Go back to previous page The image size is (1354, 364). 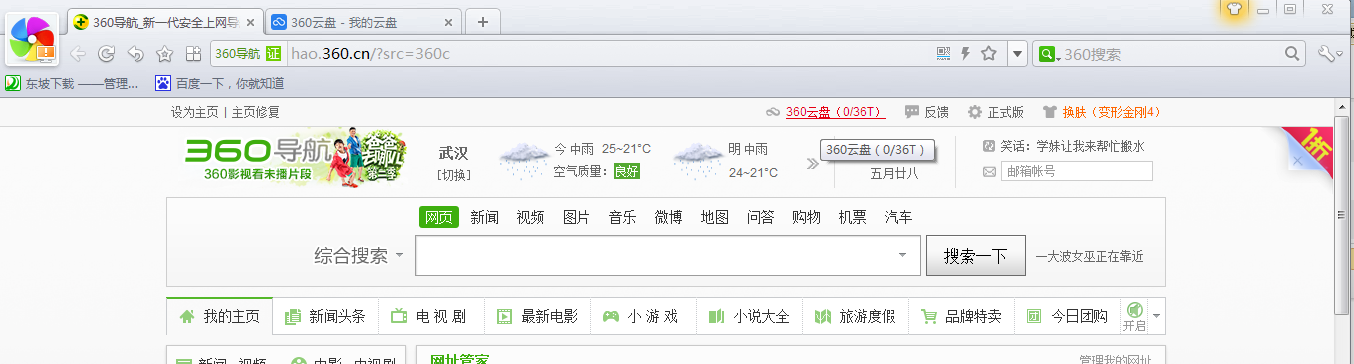pyautogui.click(x=78, y=54)
